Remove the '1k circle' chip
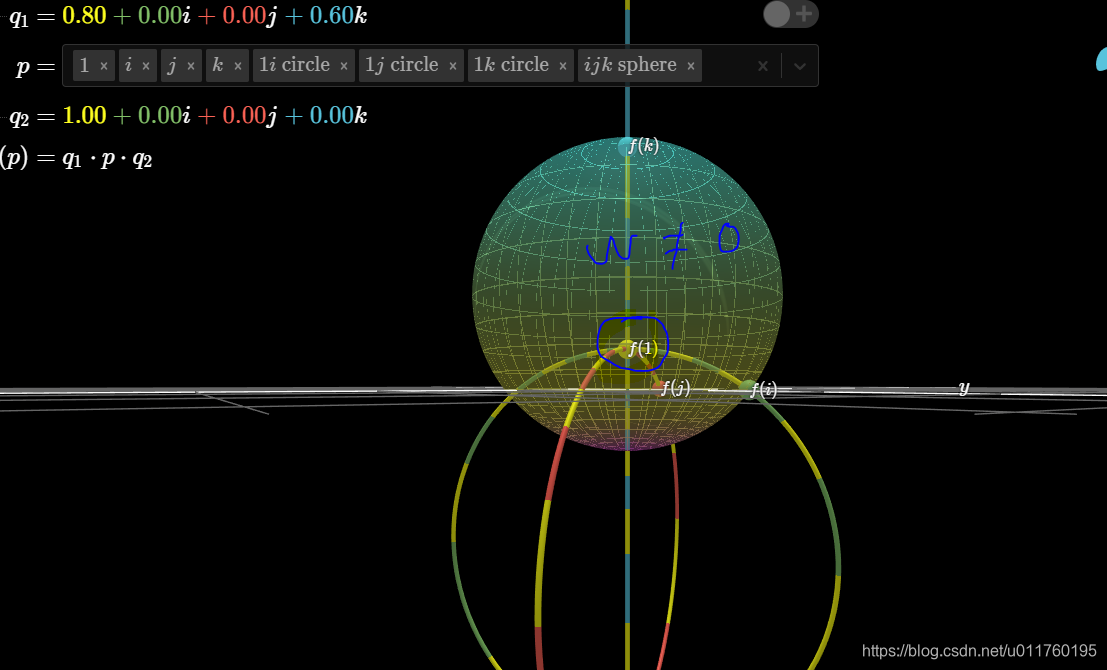Image resolution: width=1107 pixels, height=670 pixels. click(563, 66)
